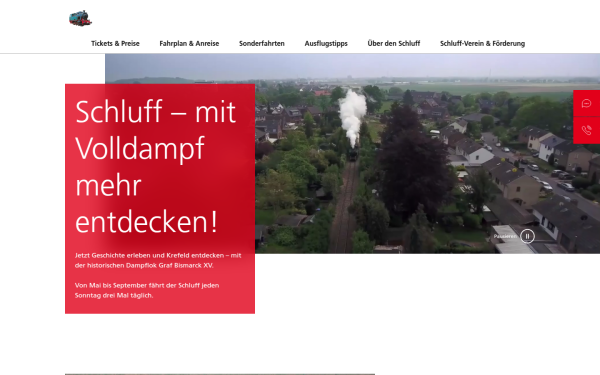
Task: Open Über den Schluff menu
Action: click(x=394, y=44)
